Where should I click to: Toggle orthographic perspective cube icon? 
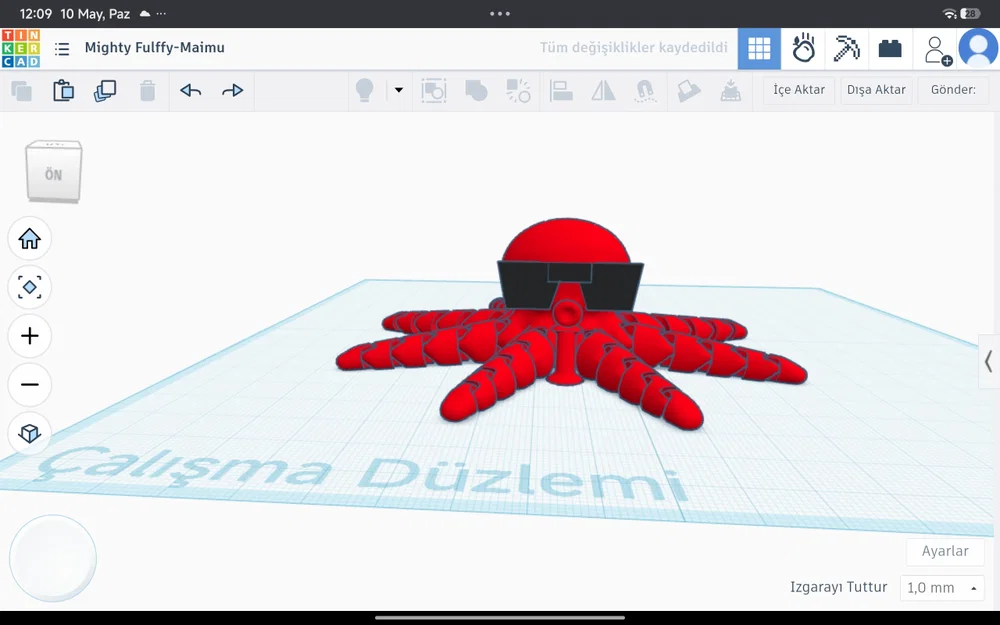tap(29, 434)
